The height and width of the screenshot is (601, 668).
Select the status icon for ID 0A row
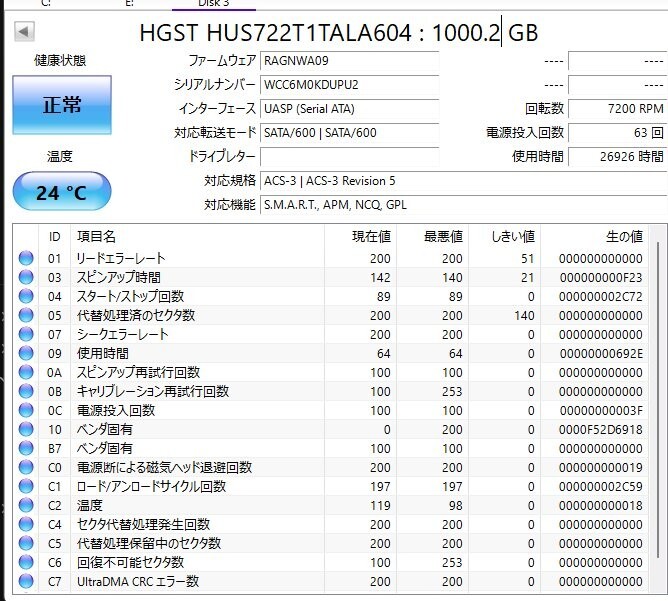point(26,372)
